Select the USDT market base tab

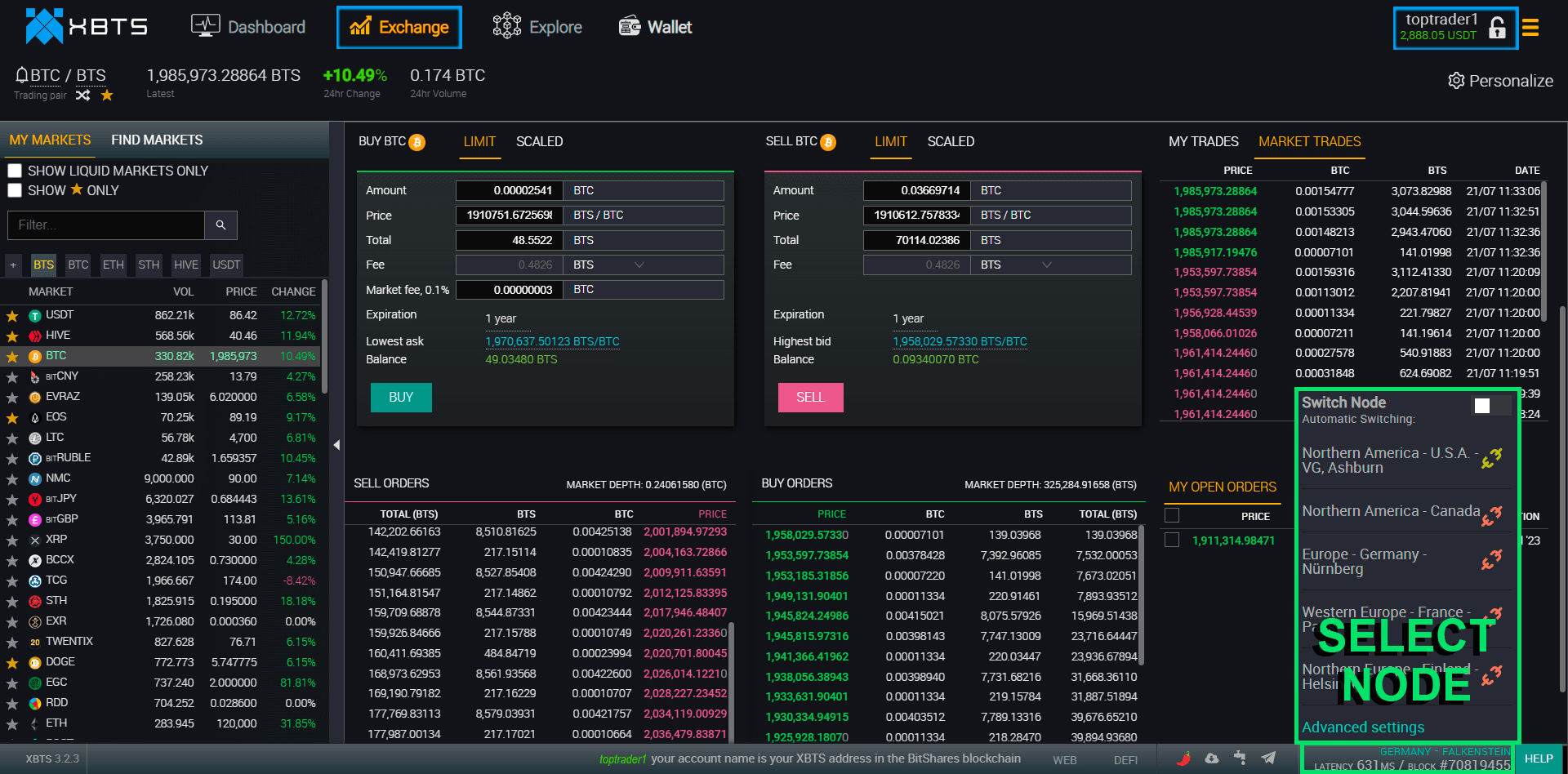(226, 265)
